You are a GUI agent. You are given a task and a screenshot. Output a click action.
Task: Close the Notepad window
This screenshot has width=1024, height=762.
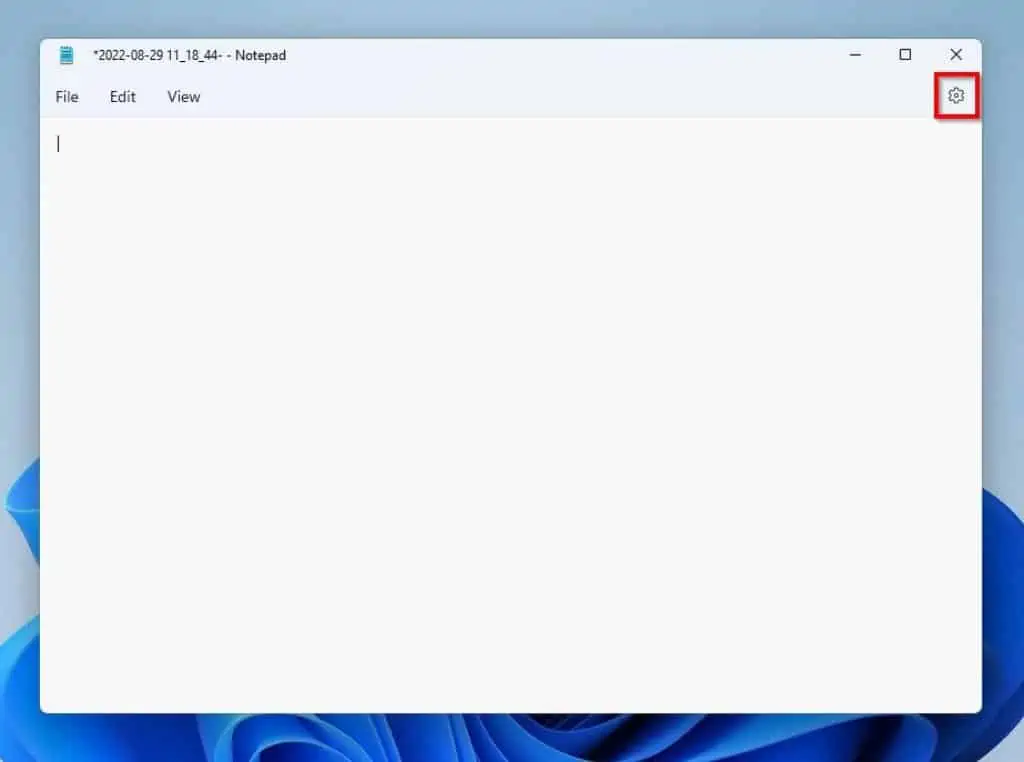[x=955, y=55]
